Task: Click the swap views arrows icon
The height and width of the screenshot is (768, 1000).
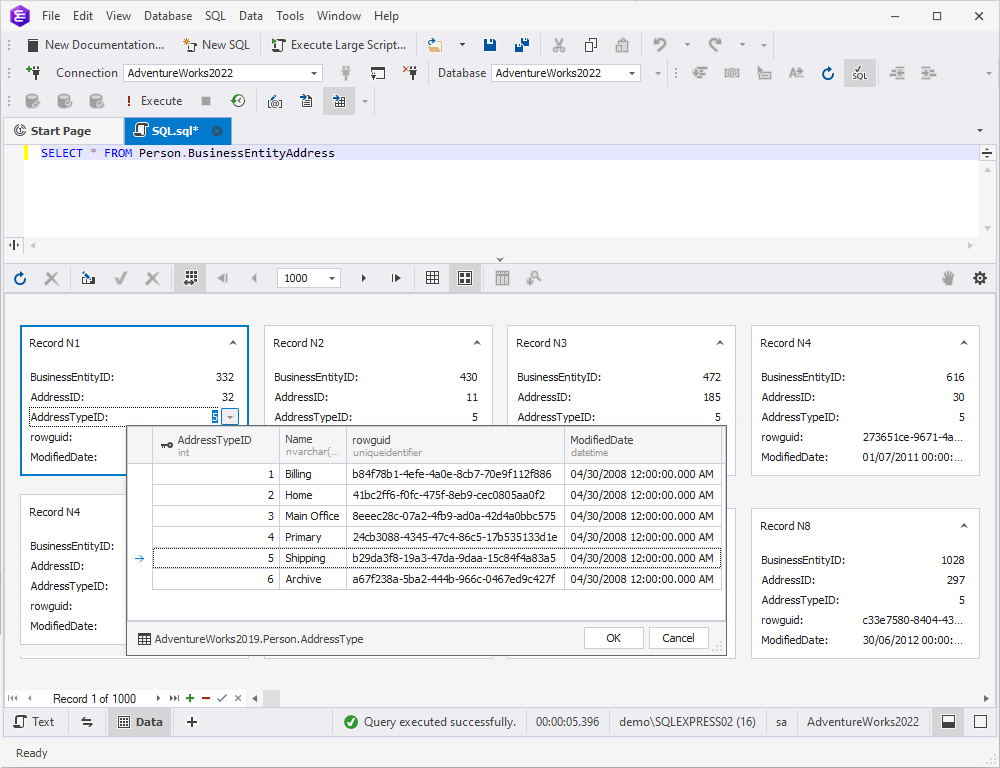Action: click(x=87, y=722)
